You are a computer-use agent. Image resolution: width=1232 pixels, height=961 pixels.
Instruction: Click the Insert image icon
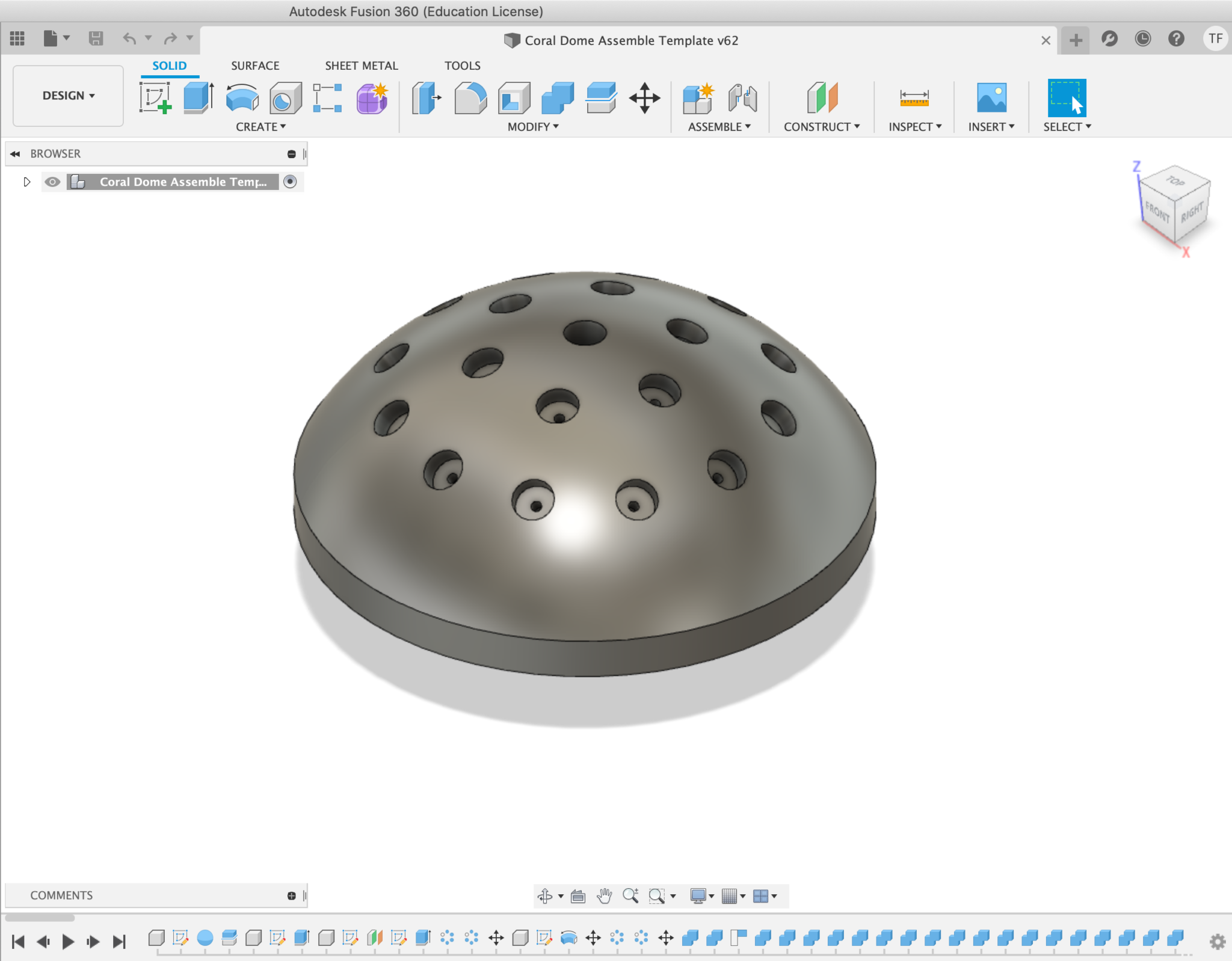click(991, 98)
